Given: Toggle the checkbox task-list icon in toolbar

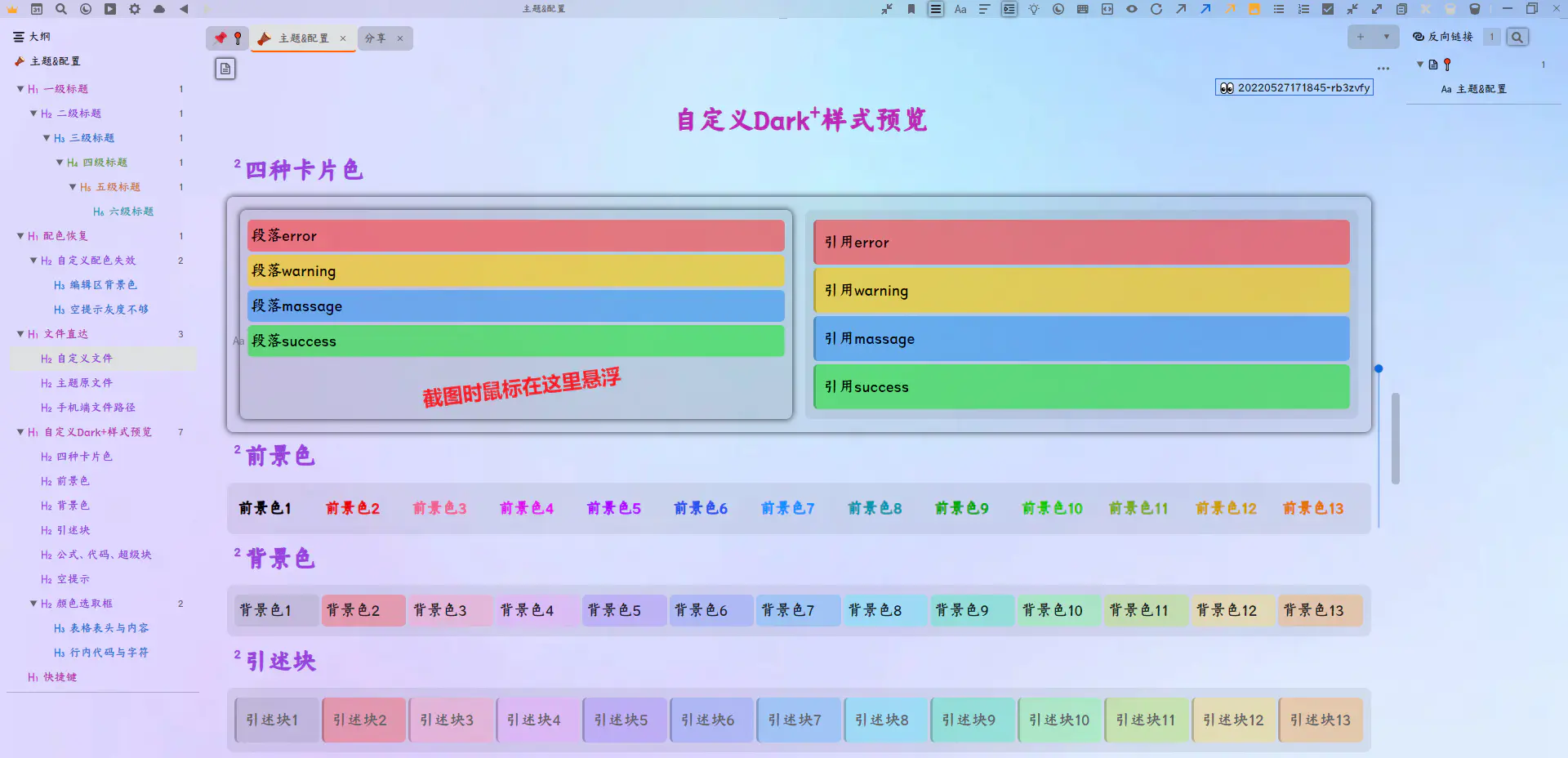Looking at the screenshot, I should [x=1328, y=9].
